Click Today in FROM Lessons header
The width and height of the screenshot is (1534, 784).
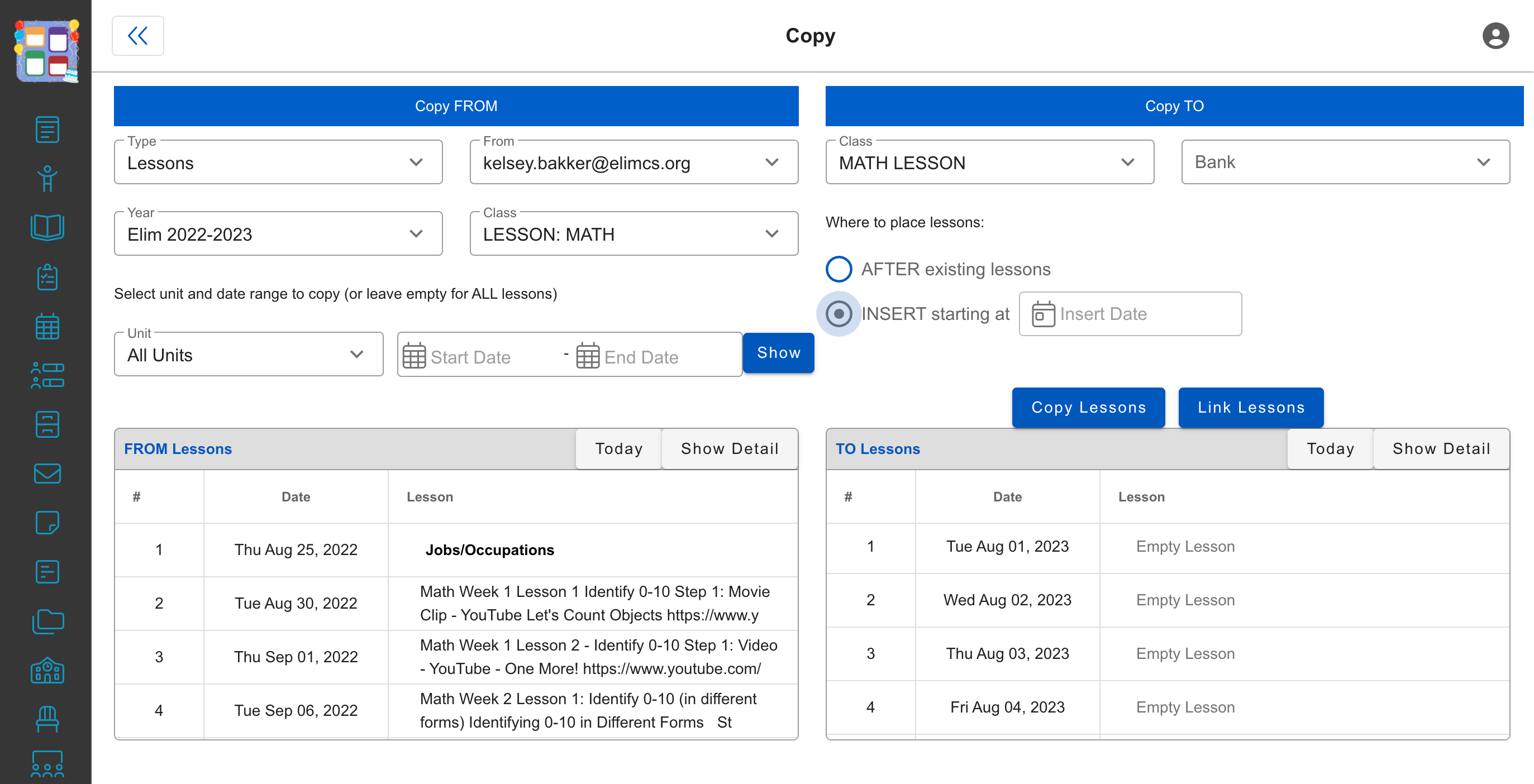[x=619, y=449]
